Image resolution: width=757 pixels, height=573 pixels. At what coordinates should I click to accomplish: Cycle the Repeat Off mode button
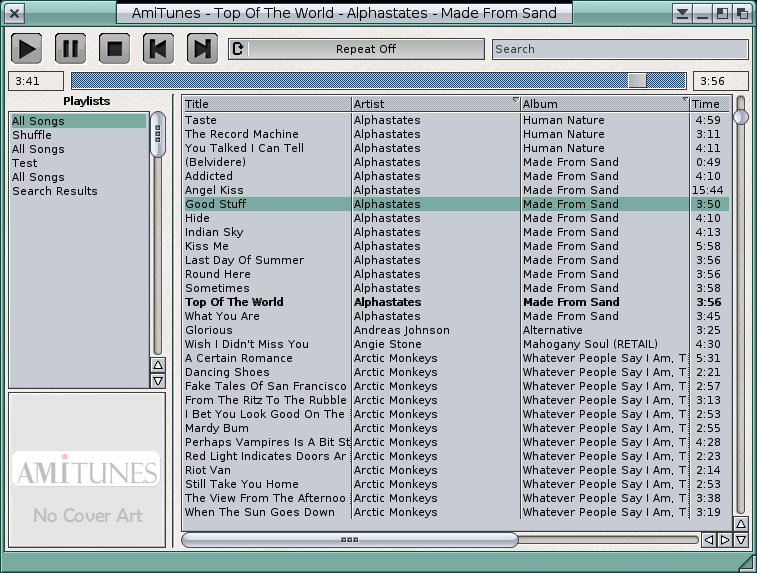click(x=356, y=49)
